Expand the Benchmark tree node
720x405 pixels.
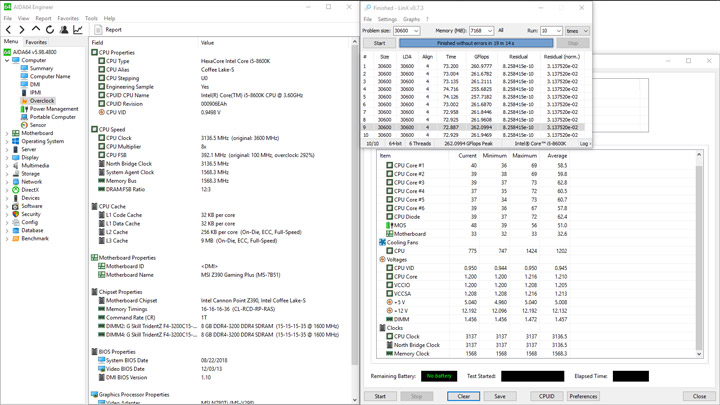click(x=7, y=238)
